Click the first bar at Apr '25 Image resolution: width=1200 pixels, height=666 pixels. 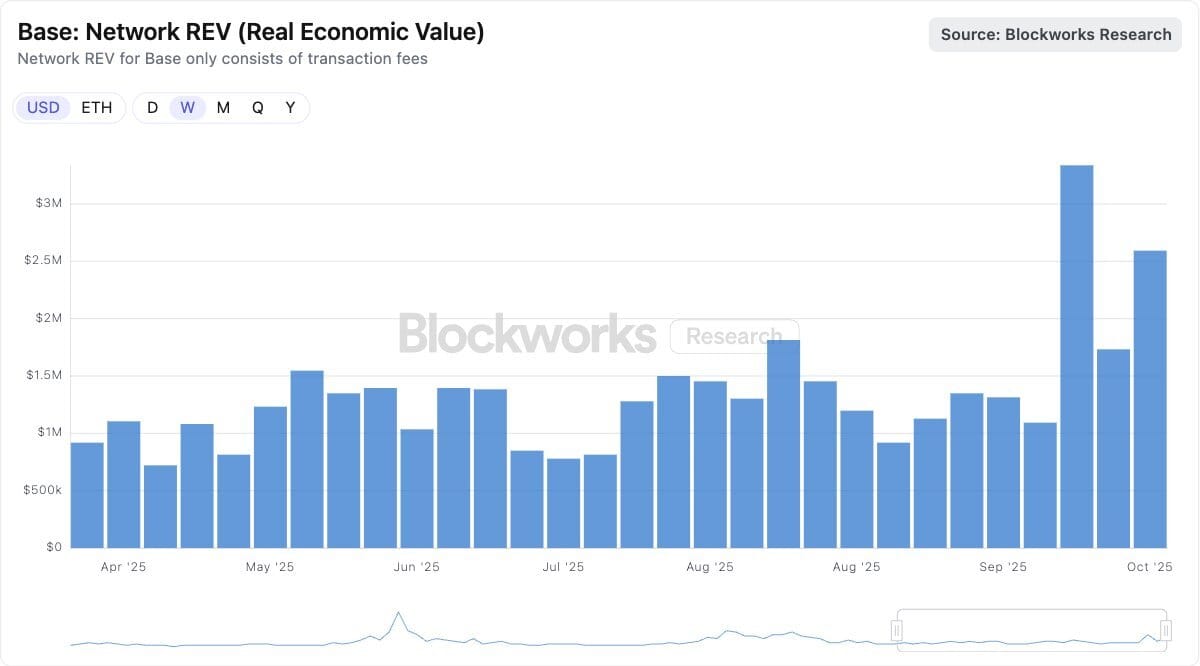click(x=87, y=495)
